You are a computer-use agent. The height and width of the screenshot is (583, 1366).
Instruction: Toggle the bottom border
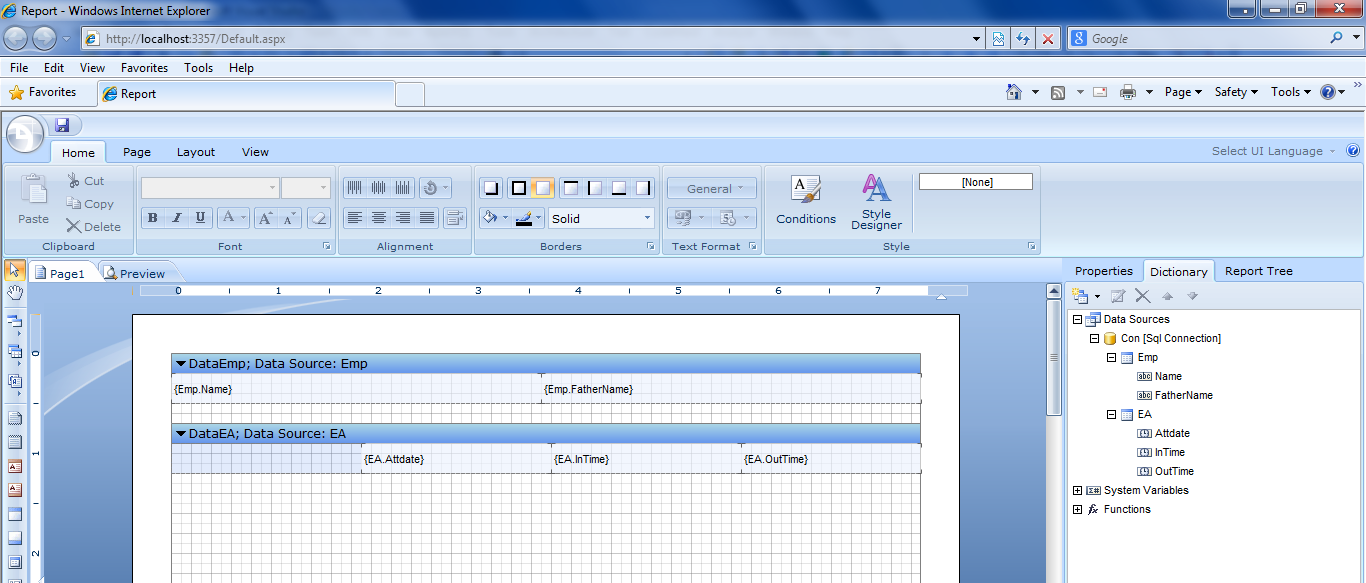[x=619, y=188]
